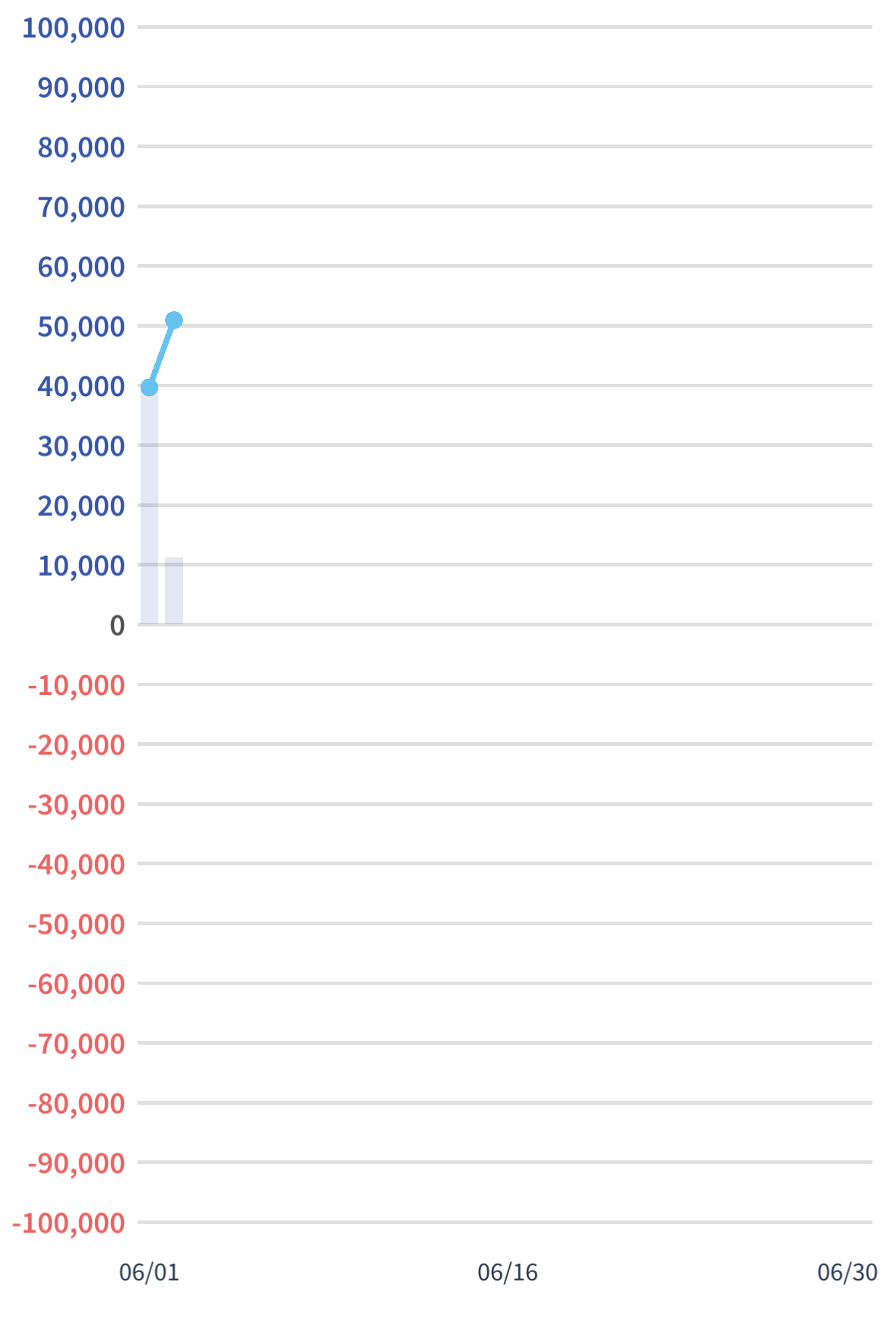Screen dimensions: 896x1320
Task: Select the short bar reaching 10,000
Action: coord(174,591)
